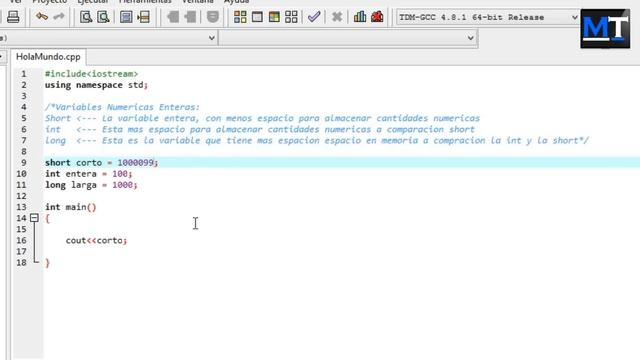Rebuild all with the grey squares icon

291,17
